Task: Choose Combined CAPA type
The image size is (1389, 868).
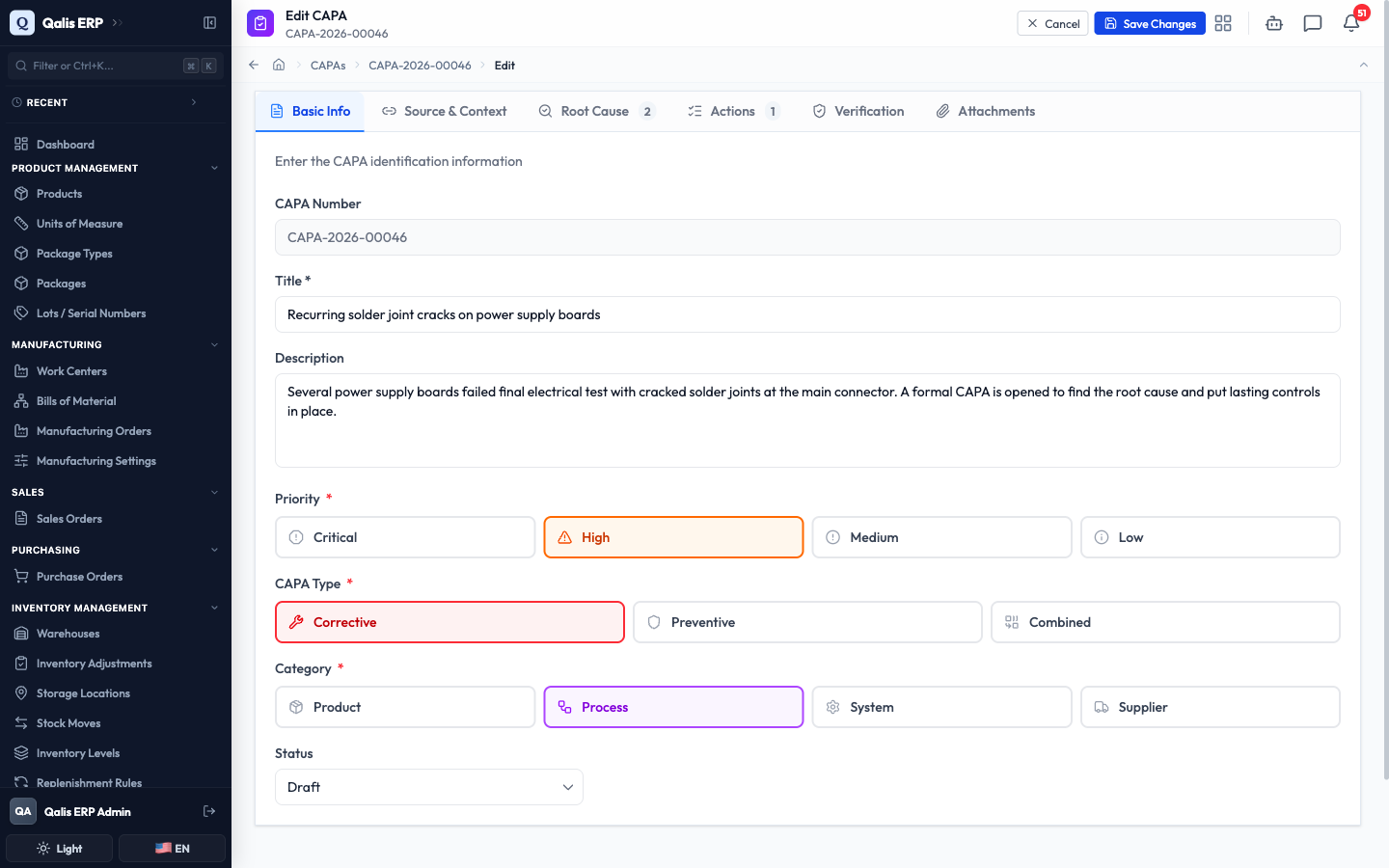Action: [x=1165, y=622]
